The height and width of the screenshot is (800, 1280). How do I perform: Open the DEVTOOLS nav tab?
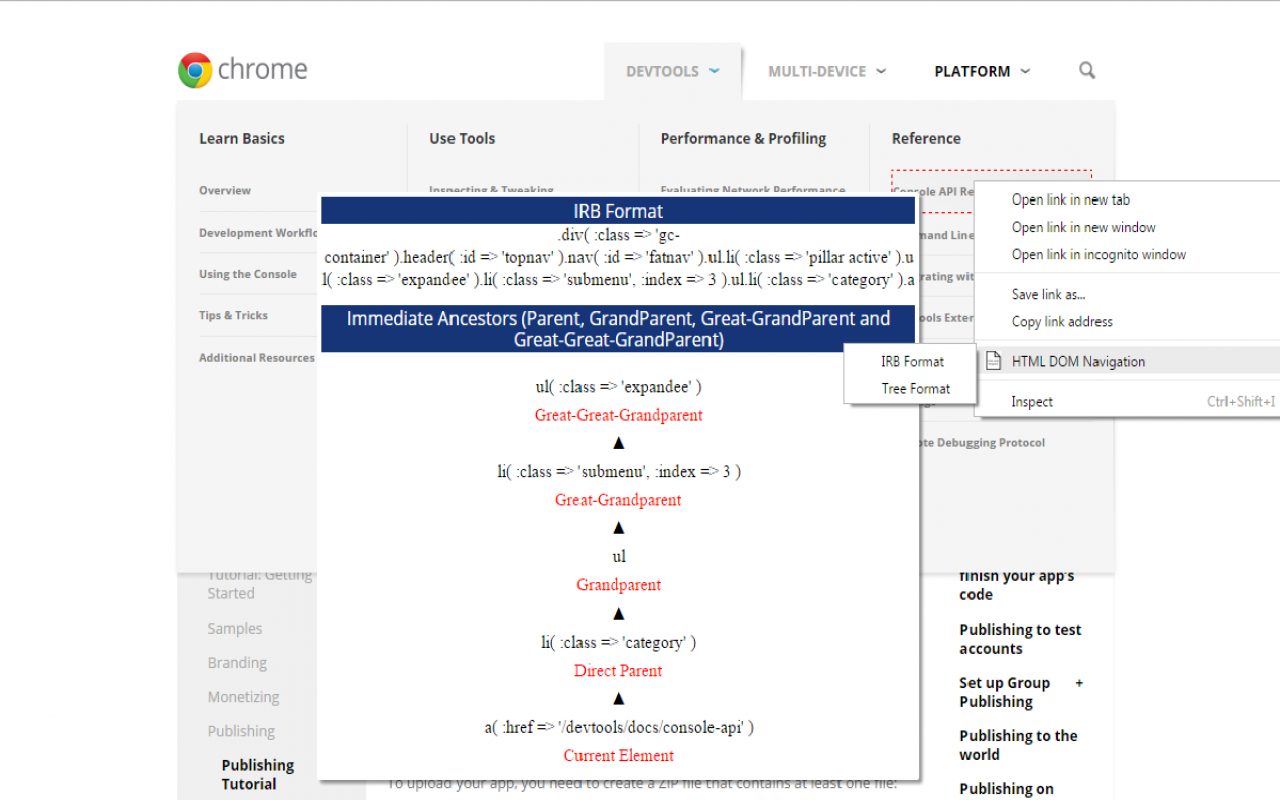click(x=673, y=71)
